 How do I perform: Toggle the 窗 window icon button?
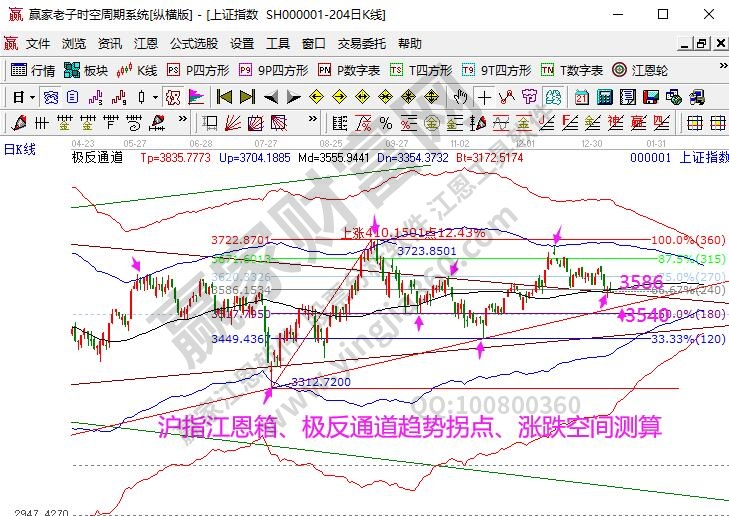pos(51,98)
